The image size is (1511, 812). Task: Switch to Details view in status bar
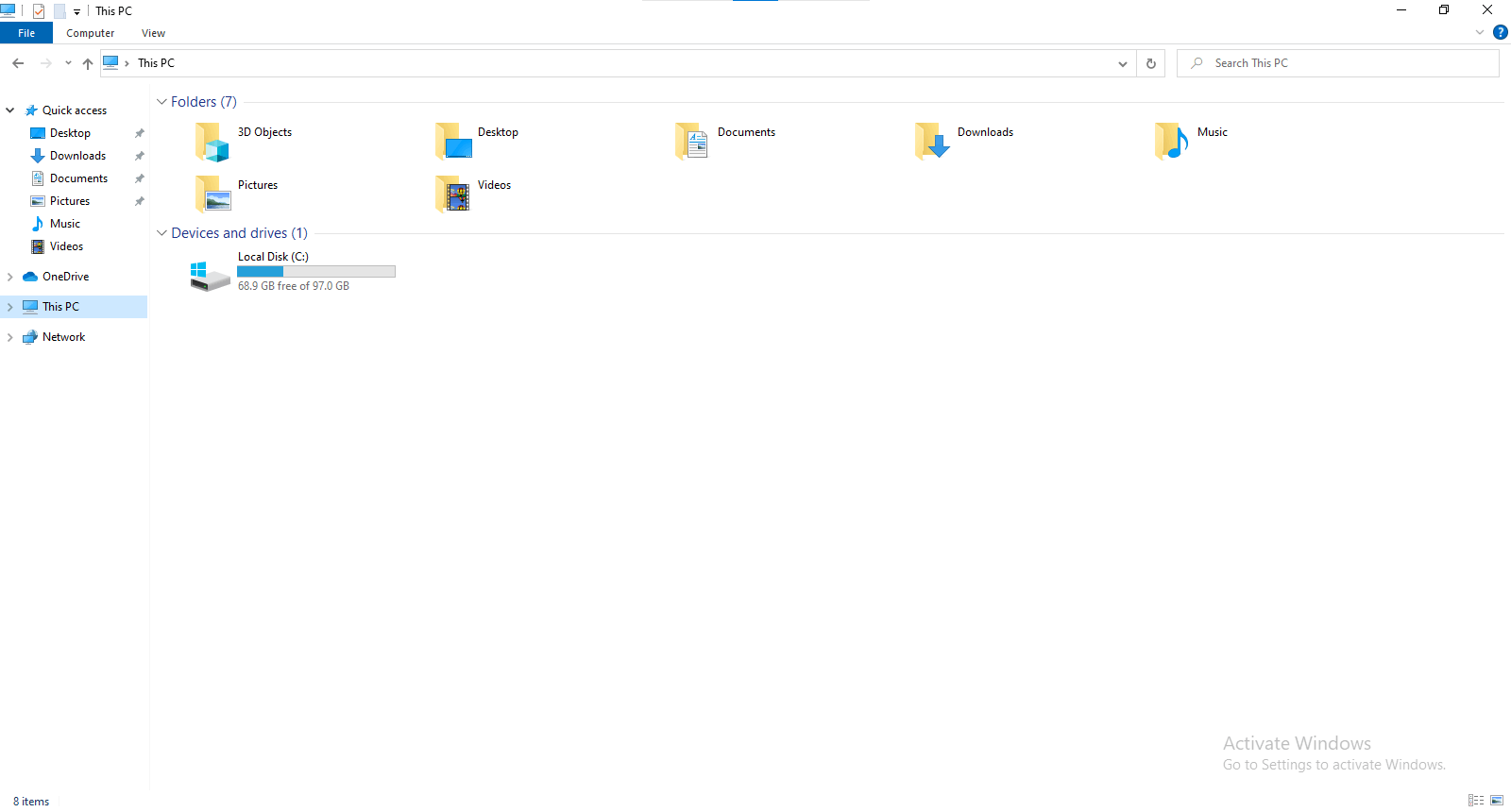[x=1476, y=801]
